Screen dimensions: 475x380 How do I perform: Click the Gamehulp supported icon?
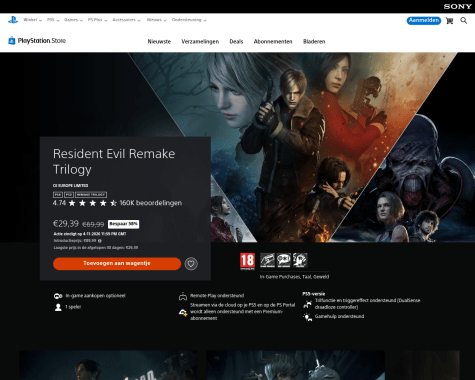click(307, 317)
